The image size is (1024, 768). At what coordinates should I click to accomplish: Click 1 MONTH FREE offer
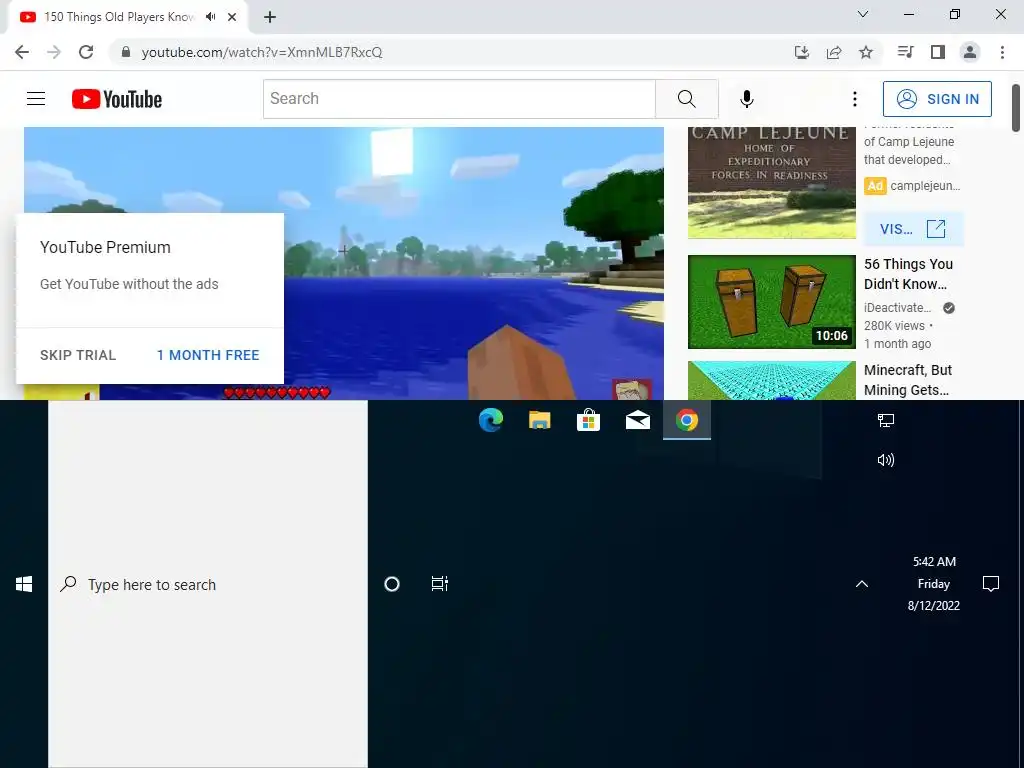click(x=208, y=355)
